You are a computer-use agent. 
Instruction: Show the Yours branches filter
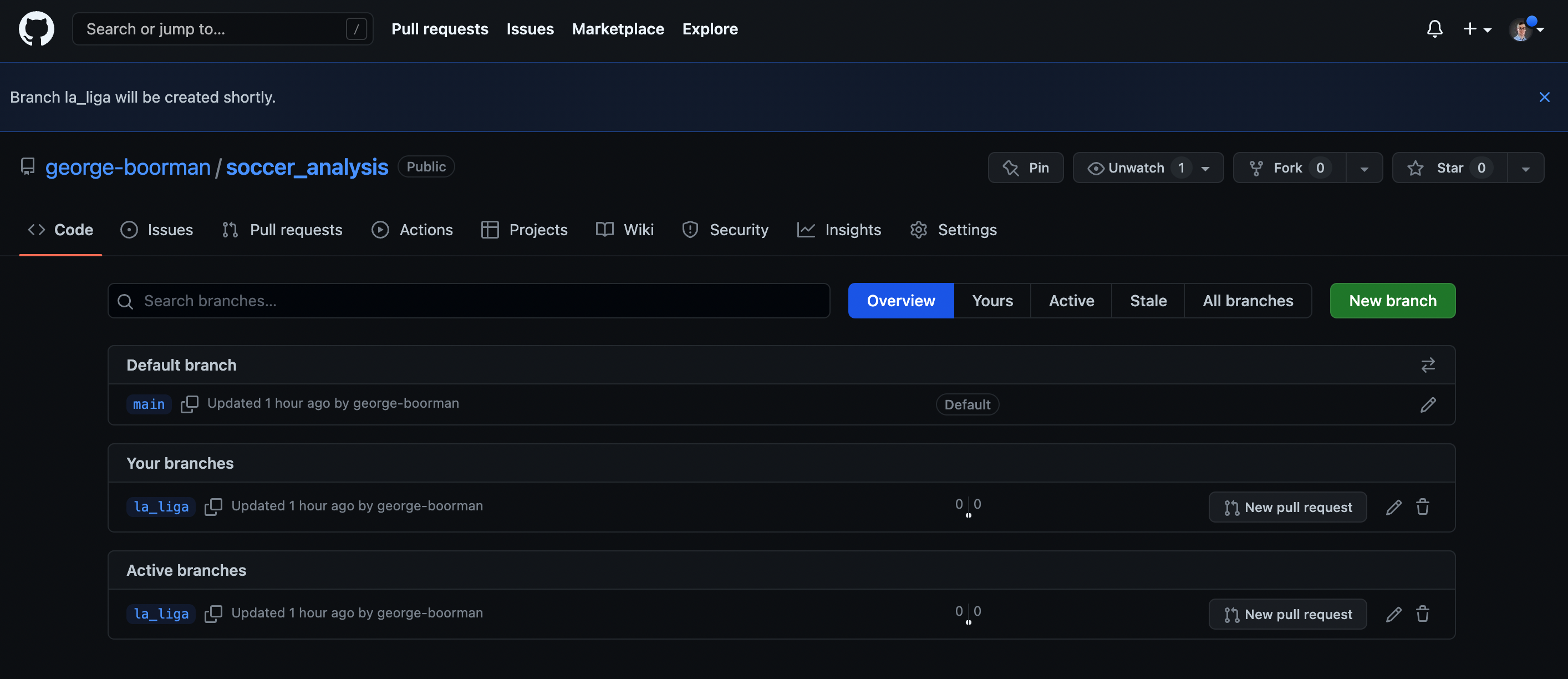(x=992, y=301)
